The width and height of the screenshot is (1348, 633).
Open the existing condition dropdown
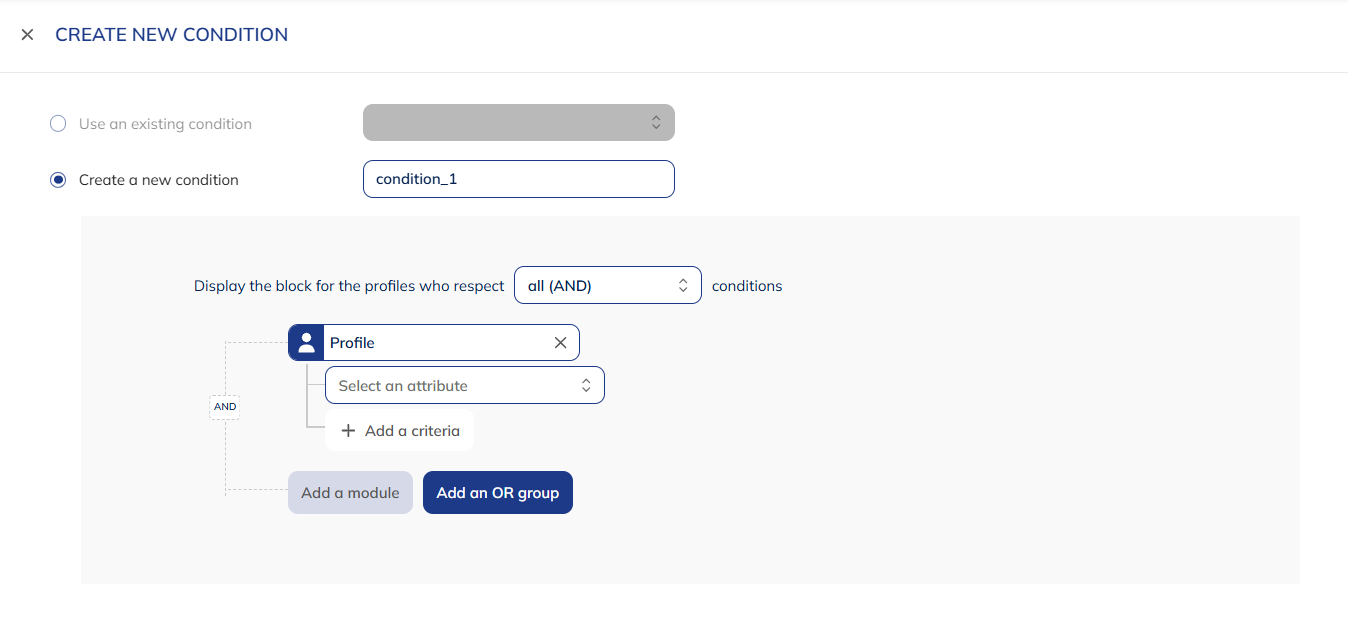[x=518, y=122]
